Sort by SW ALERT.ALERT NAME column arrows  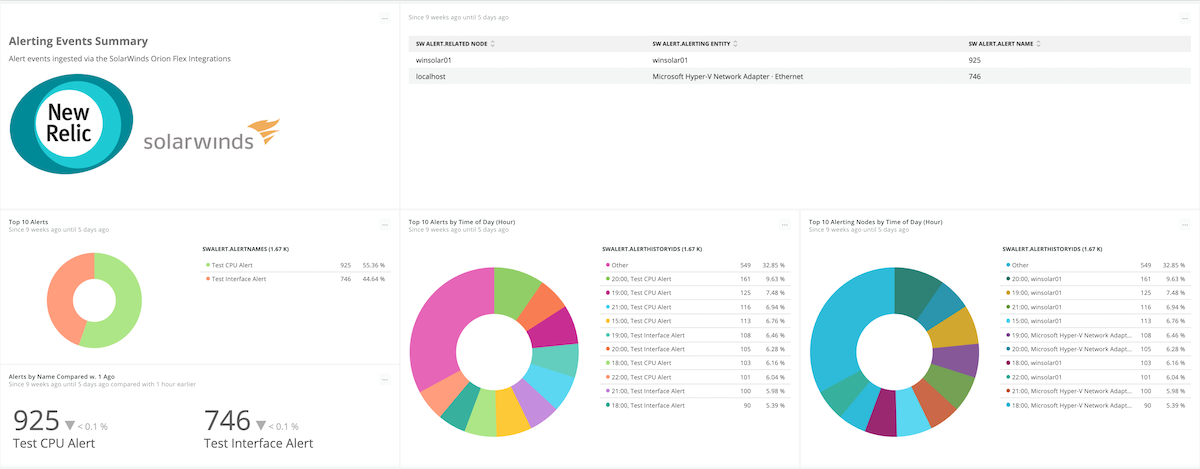tap(1040, 44)
